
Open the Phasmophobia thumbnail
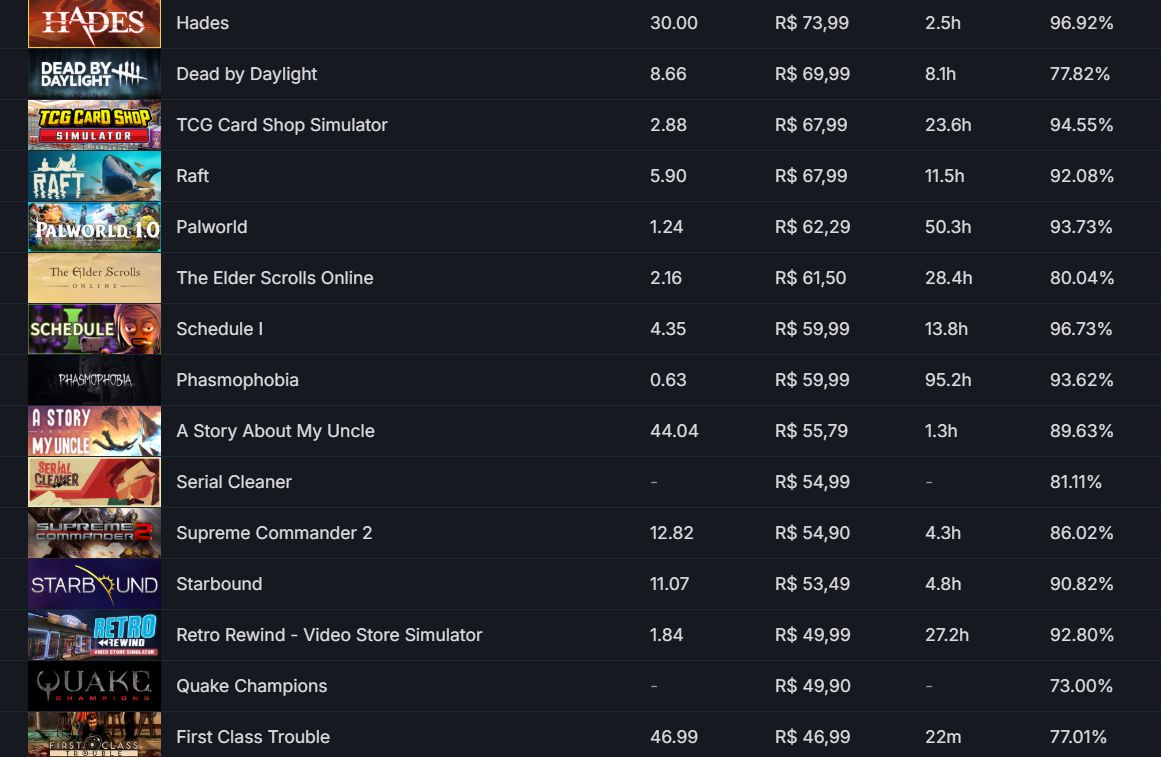click(94, 380)
